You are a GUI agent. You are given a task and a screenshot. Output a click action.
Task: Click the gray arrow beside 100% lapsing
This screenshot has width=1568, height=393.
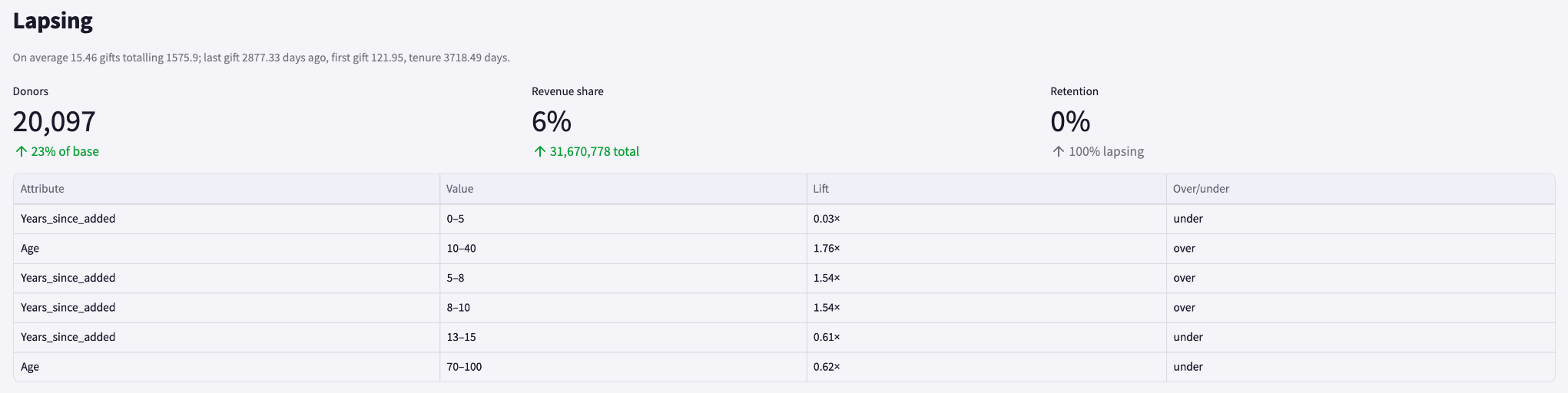coord(1059,152)
